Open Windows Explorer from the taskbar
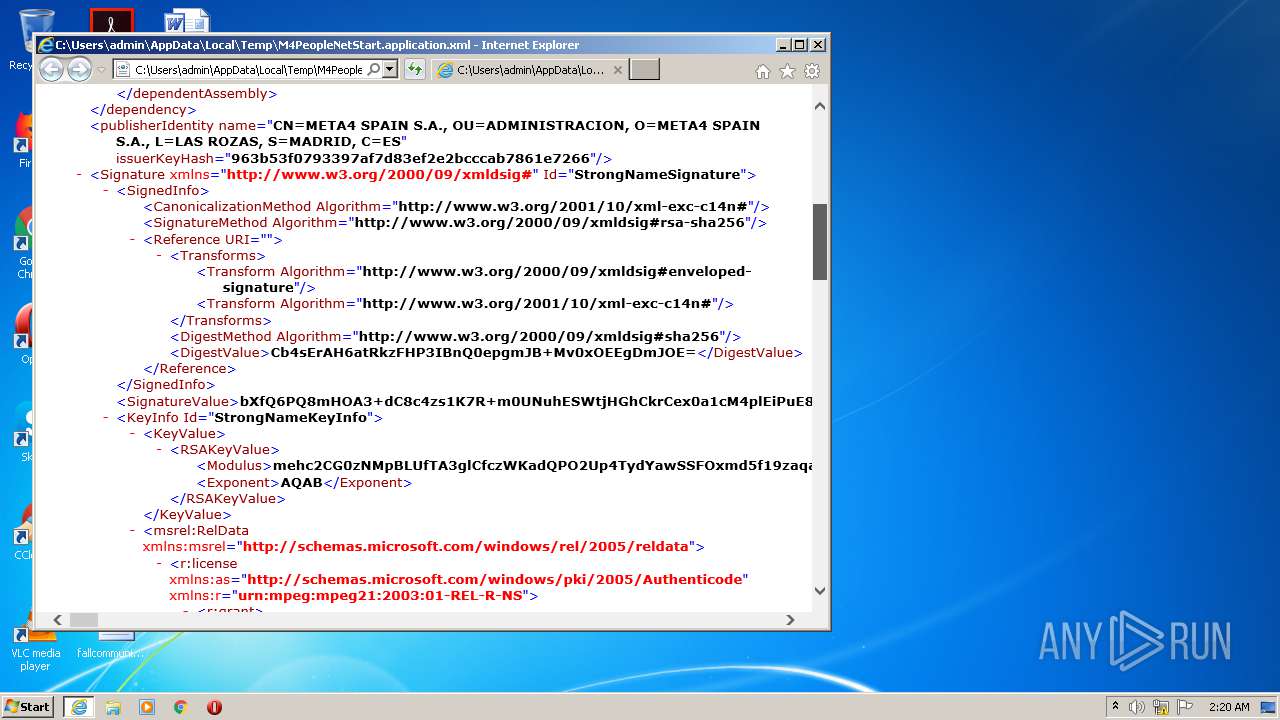This screenshot has width=1280, height=720. coord(113,707)
